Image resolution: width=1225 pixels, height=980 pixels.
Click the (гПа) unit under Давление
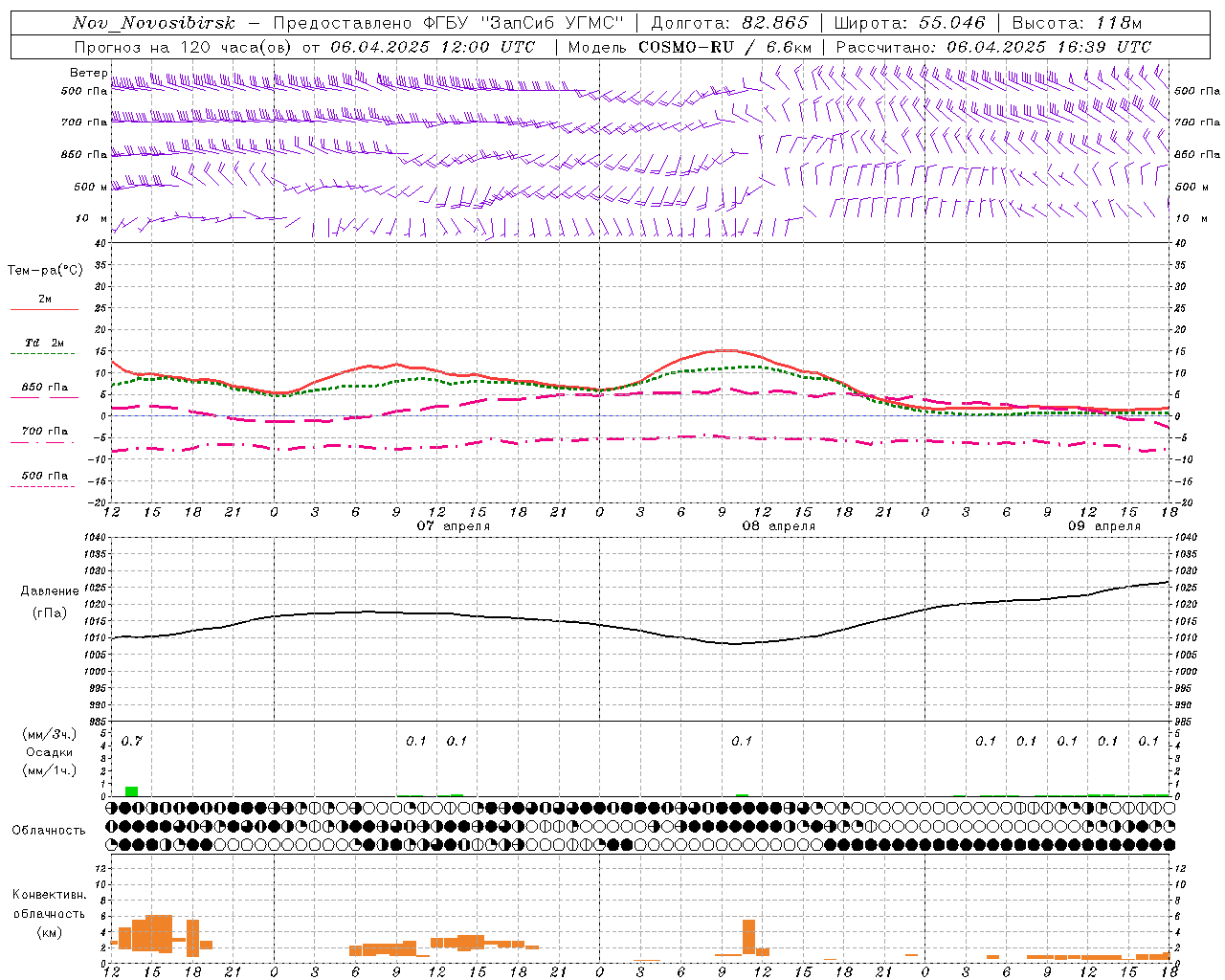(50, 612)
